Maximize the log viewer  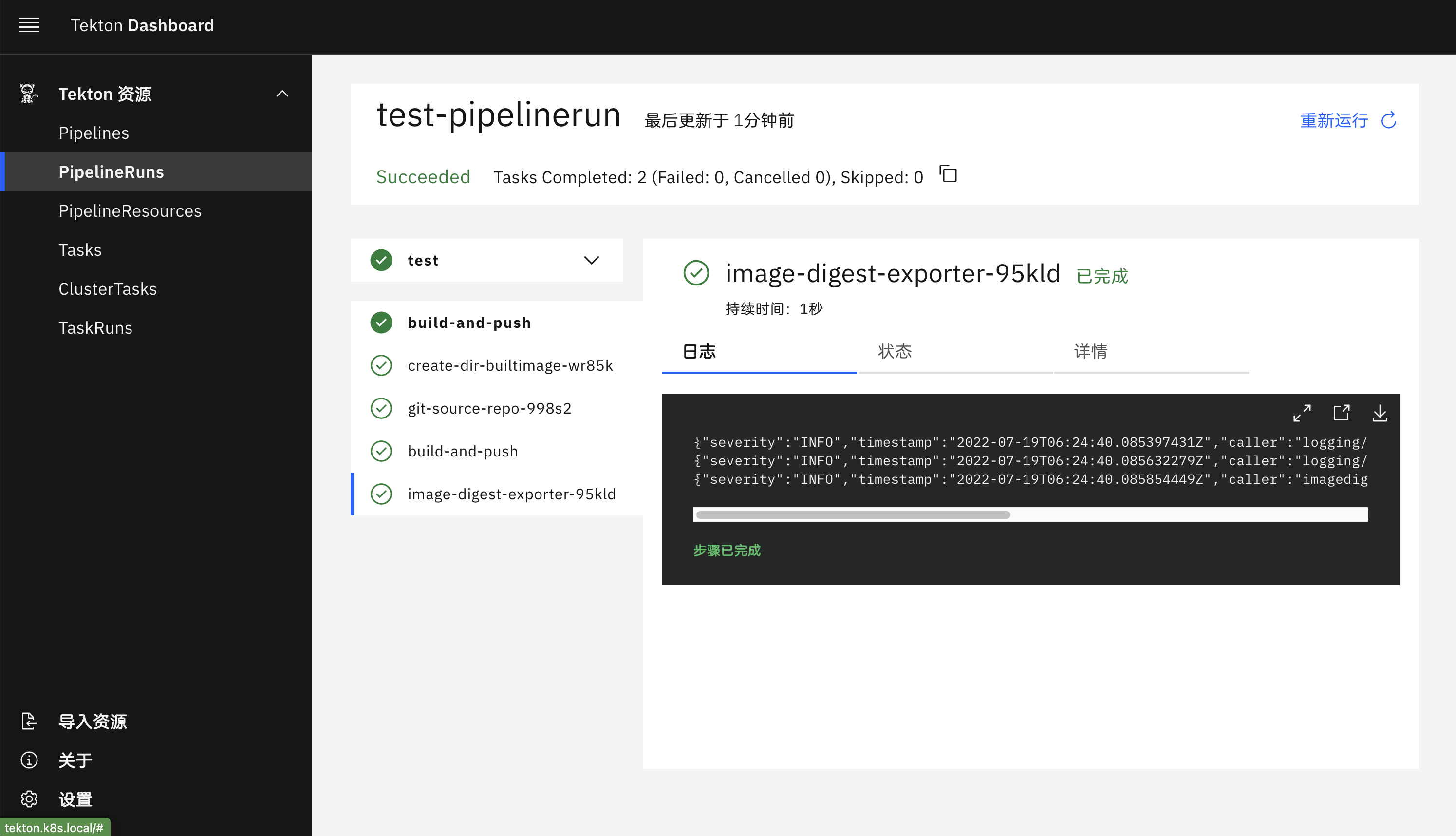pyautogui.click(x=1302, y=413)
